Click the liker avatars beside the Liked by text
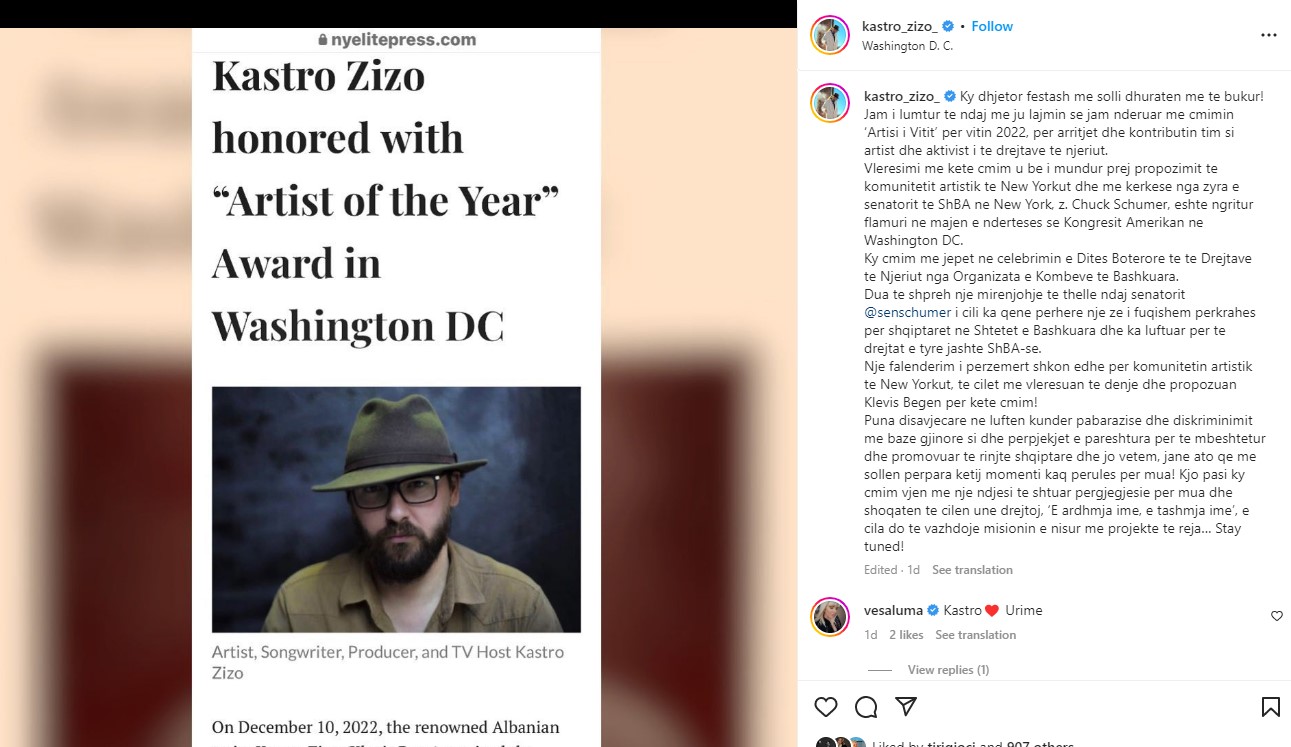The height and width of the screenshot is (747, 1291). click(x=840, y=743)
